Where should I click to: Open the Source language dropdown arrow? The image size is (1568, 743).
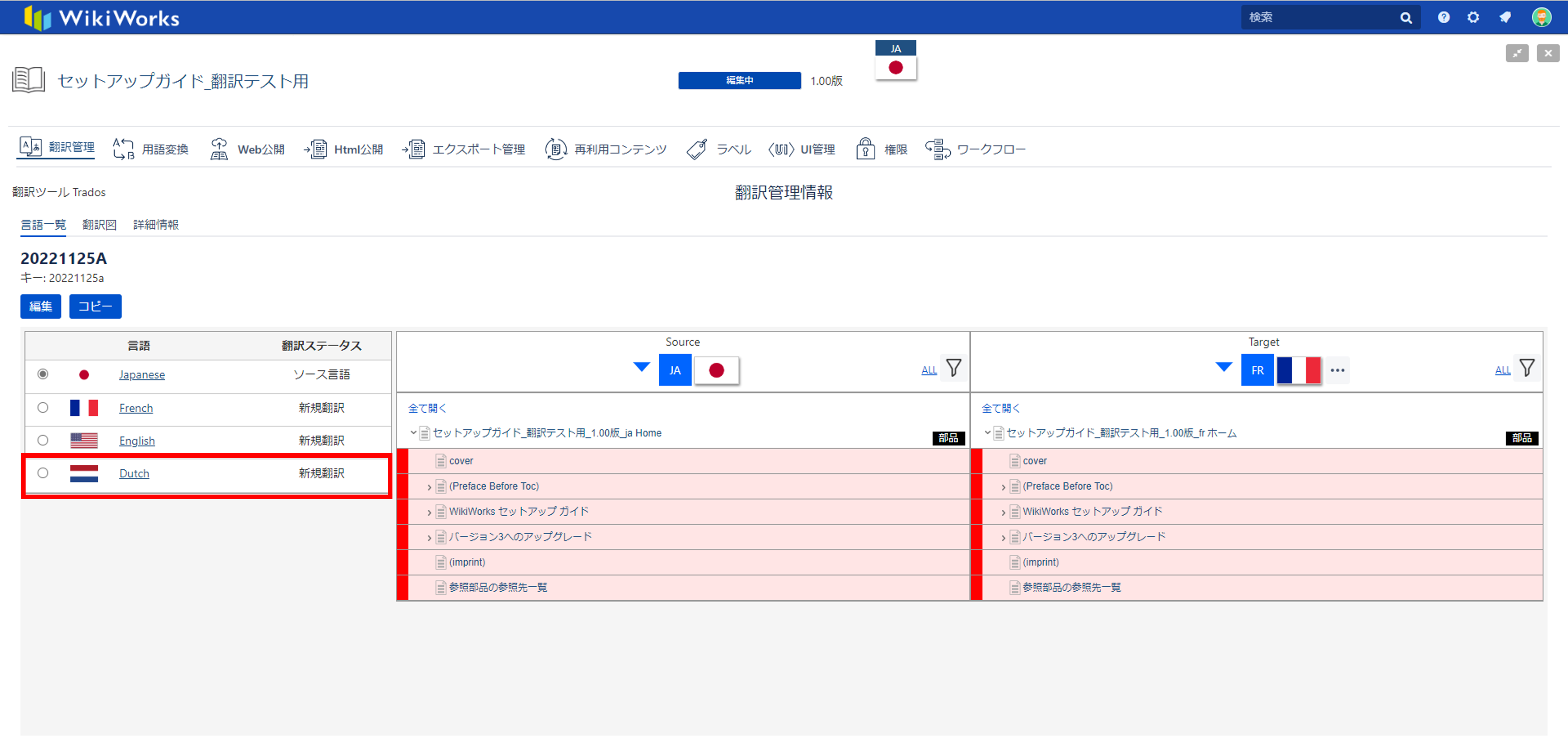(641, 367)
